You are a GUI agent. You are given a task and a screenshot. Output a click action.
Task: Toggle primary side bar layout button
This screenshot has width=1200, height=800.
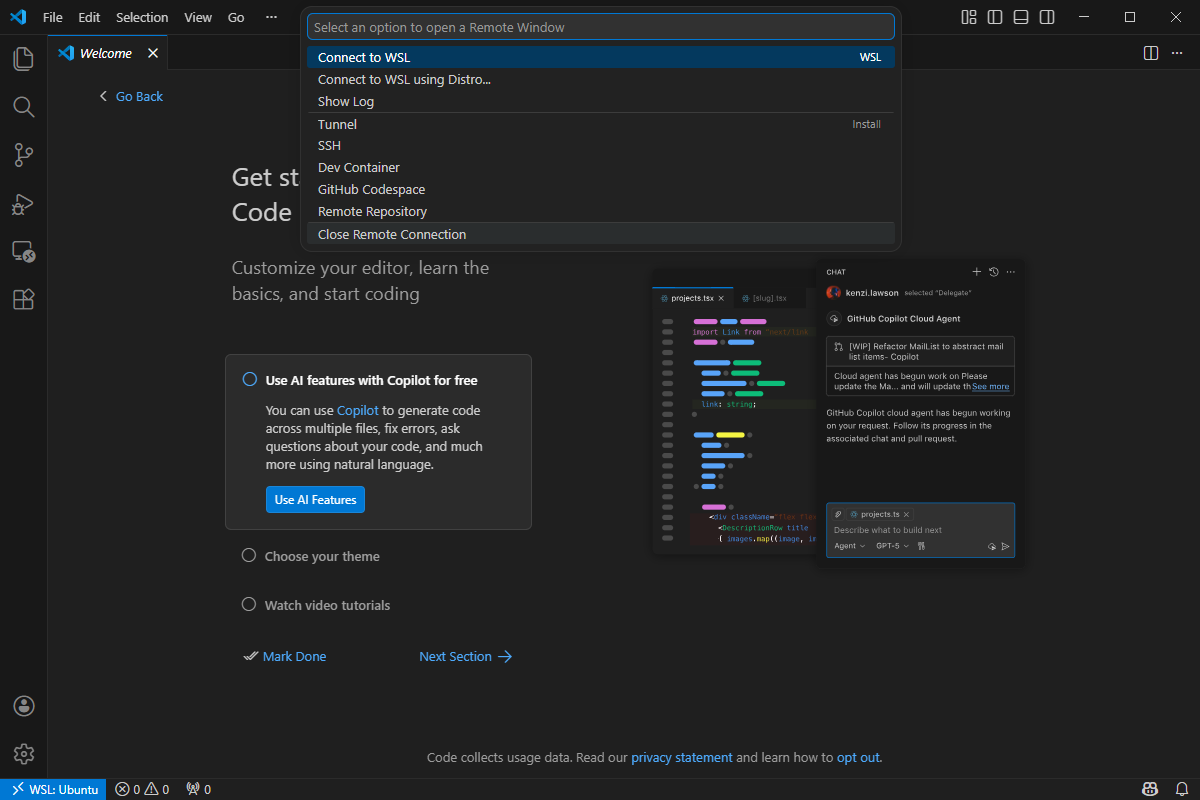tap(994, 17)
